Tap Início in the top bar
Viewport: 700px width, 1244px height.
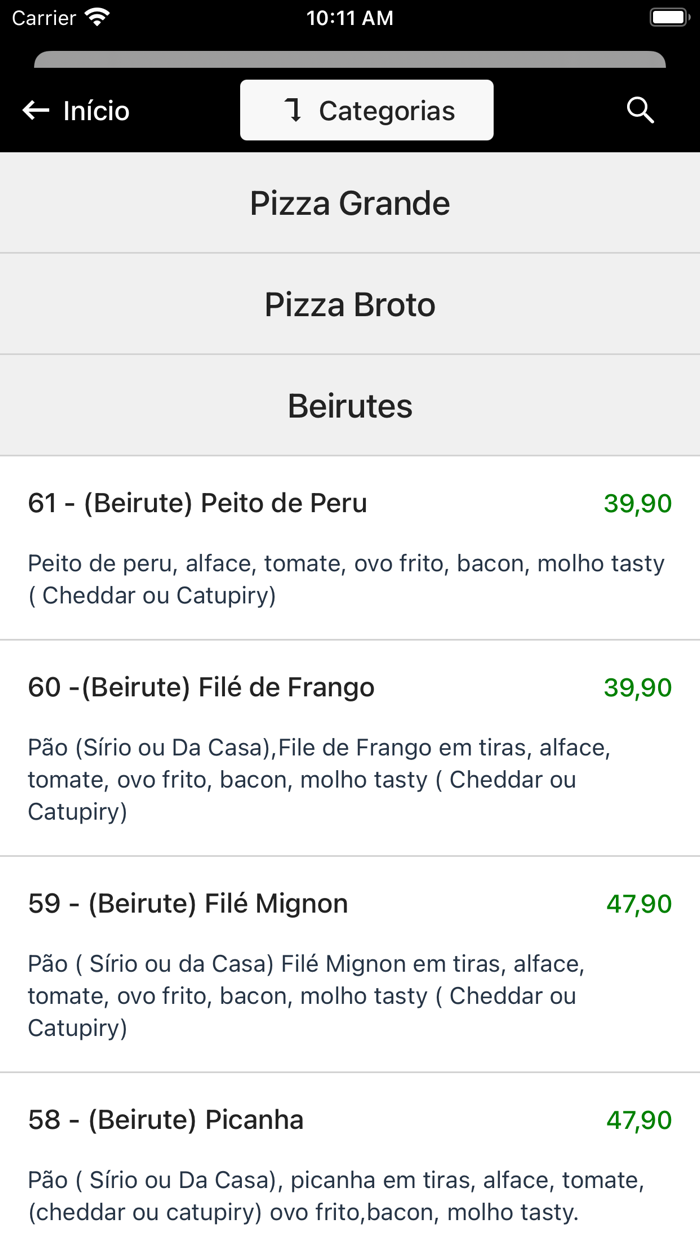click(95, 110)
